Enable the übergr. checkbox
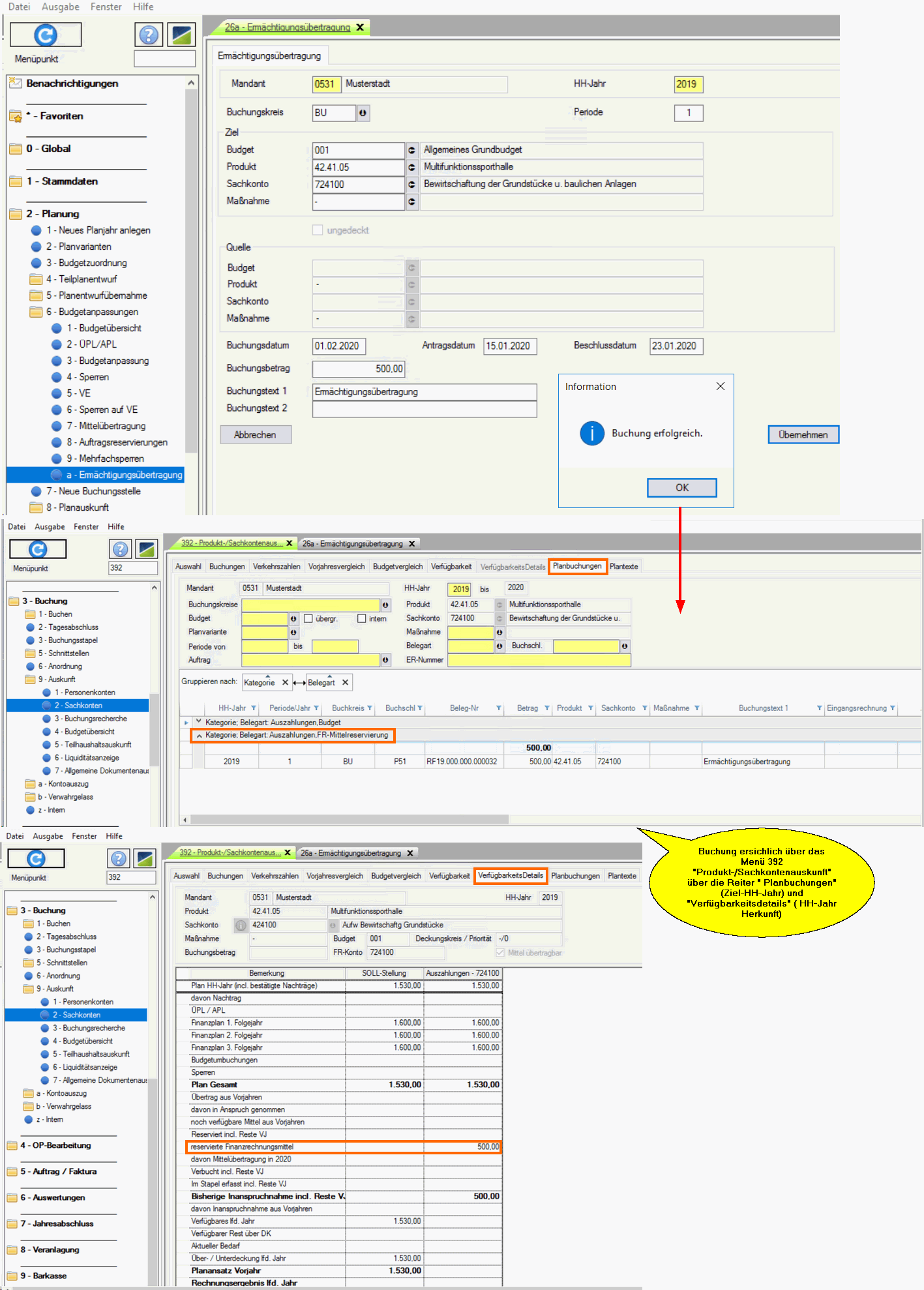The image size is (924, 1290). click(x=308, y=618)
